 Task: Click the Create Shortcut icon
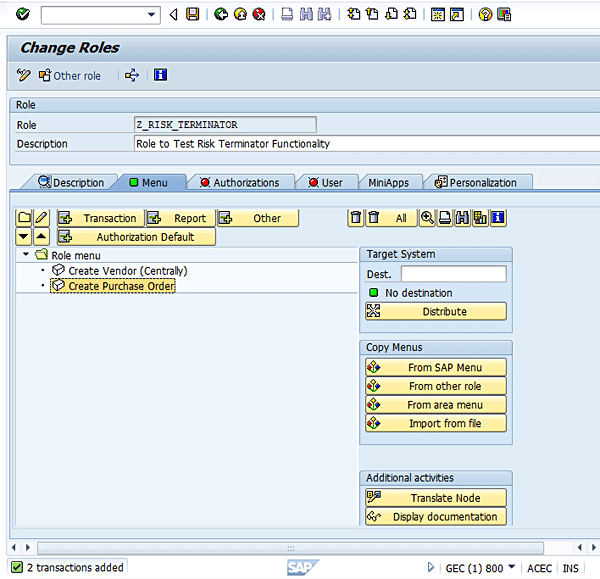coord(457,15)
